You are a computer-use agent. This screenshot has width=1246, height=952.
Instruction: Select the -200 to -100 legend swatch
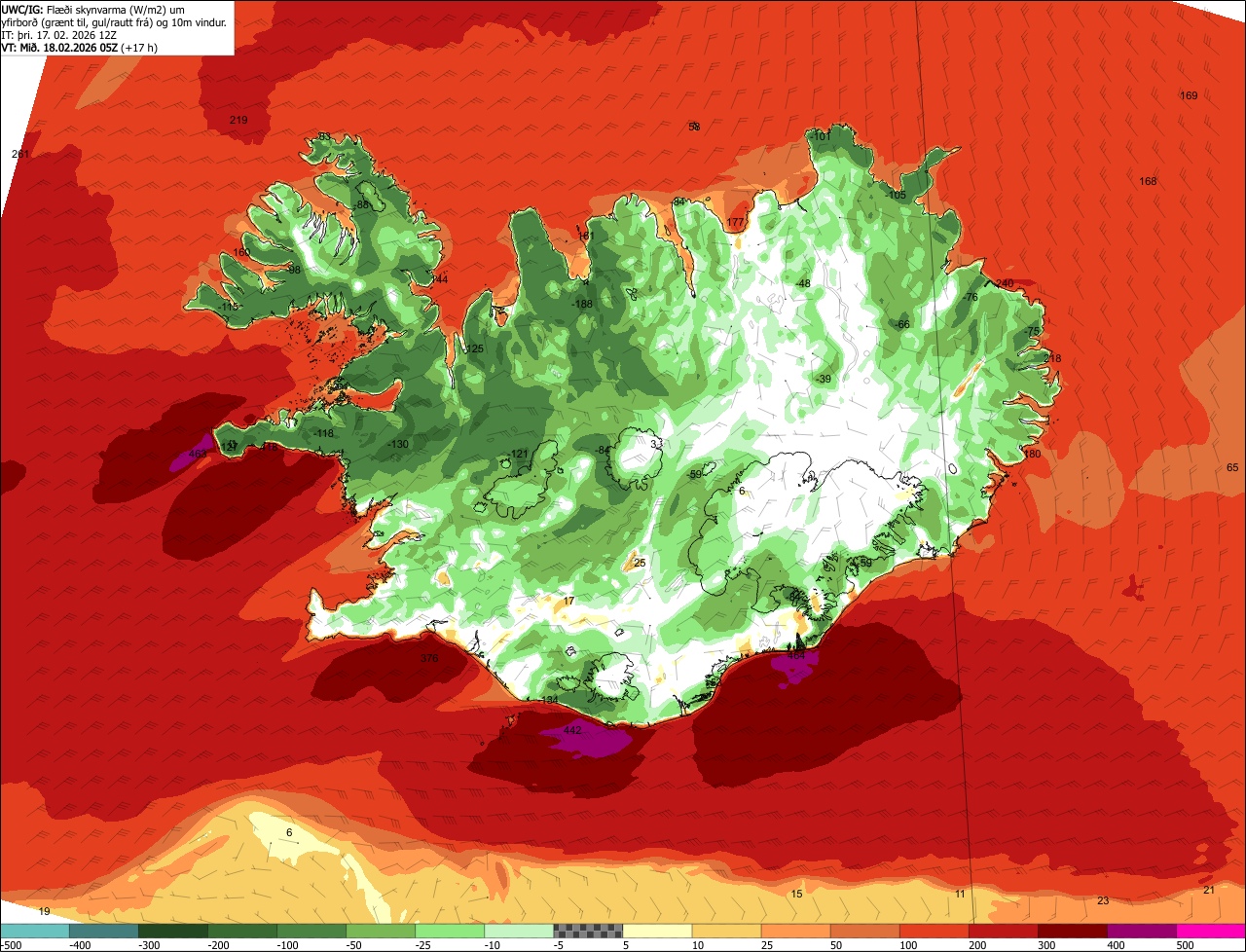[242, 931]
